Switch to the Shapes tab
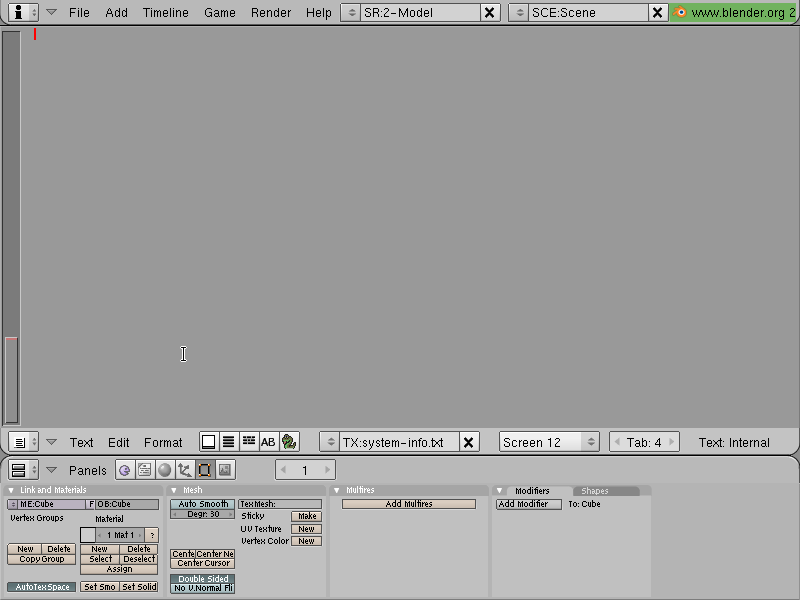The width and height of the screenshot is (800, 600). click(x=595, y=491)
